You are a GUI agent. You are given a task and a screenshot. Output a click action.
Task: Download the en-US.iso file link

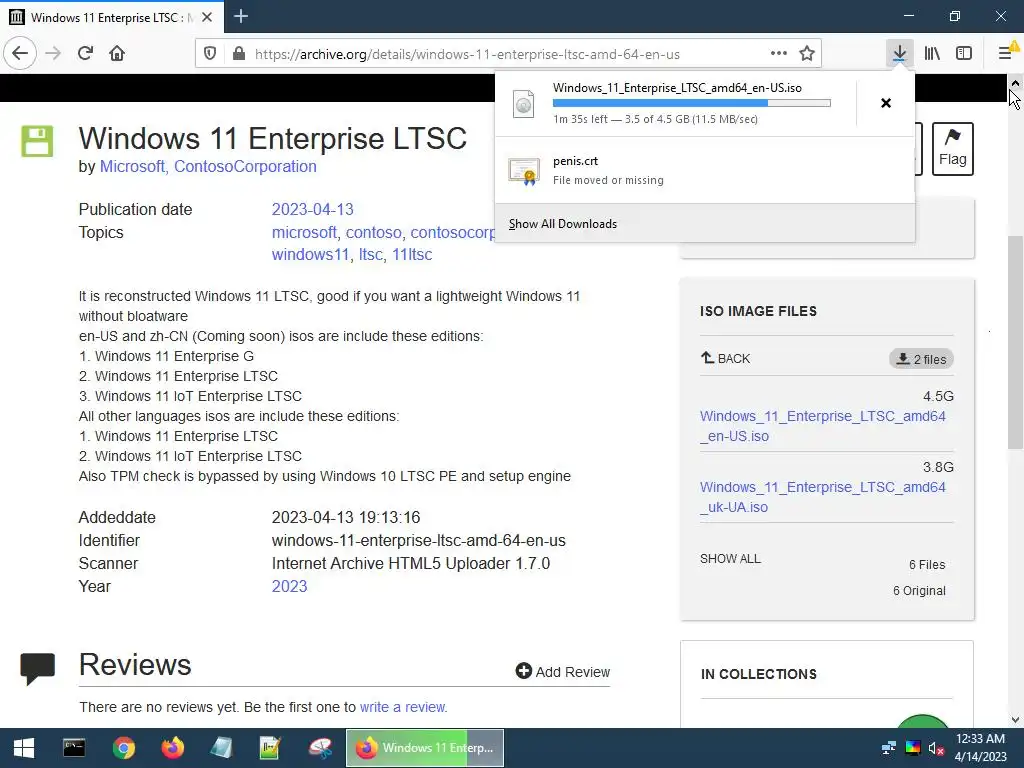[822, 426]
